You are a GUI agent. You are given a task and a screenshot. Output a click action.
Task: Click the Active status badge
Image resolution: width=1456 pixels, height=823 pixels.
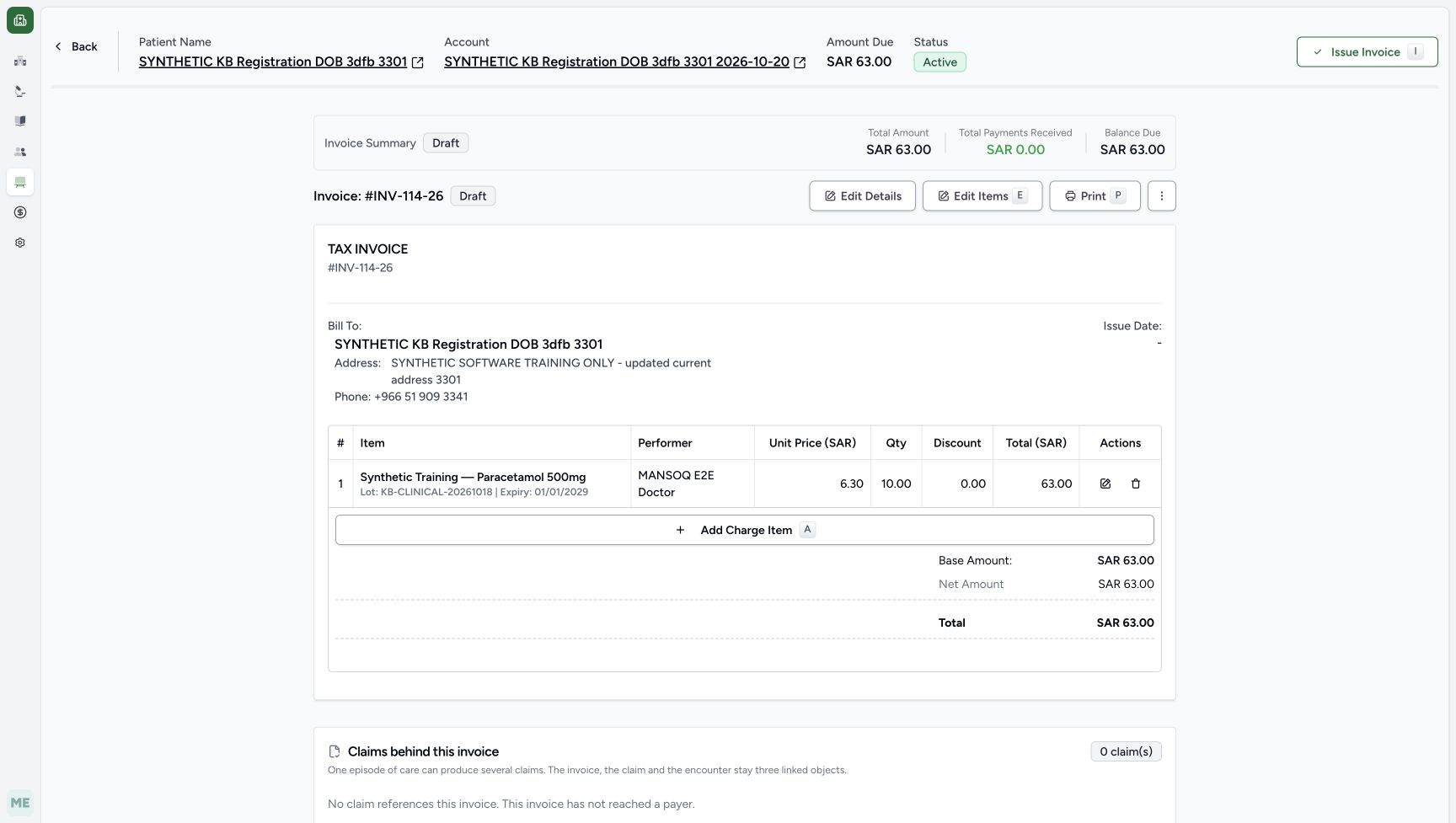[939, 62]
